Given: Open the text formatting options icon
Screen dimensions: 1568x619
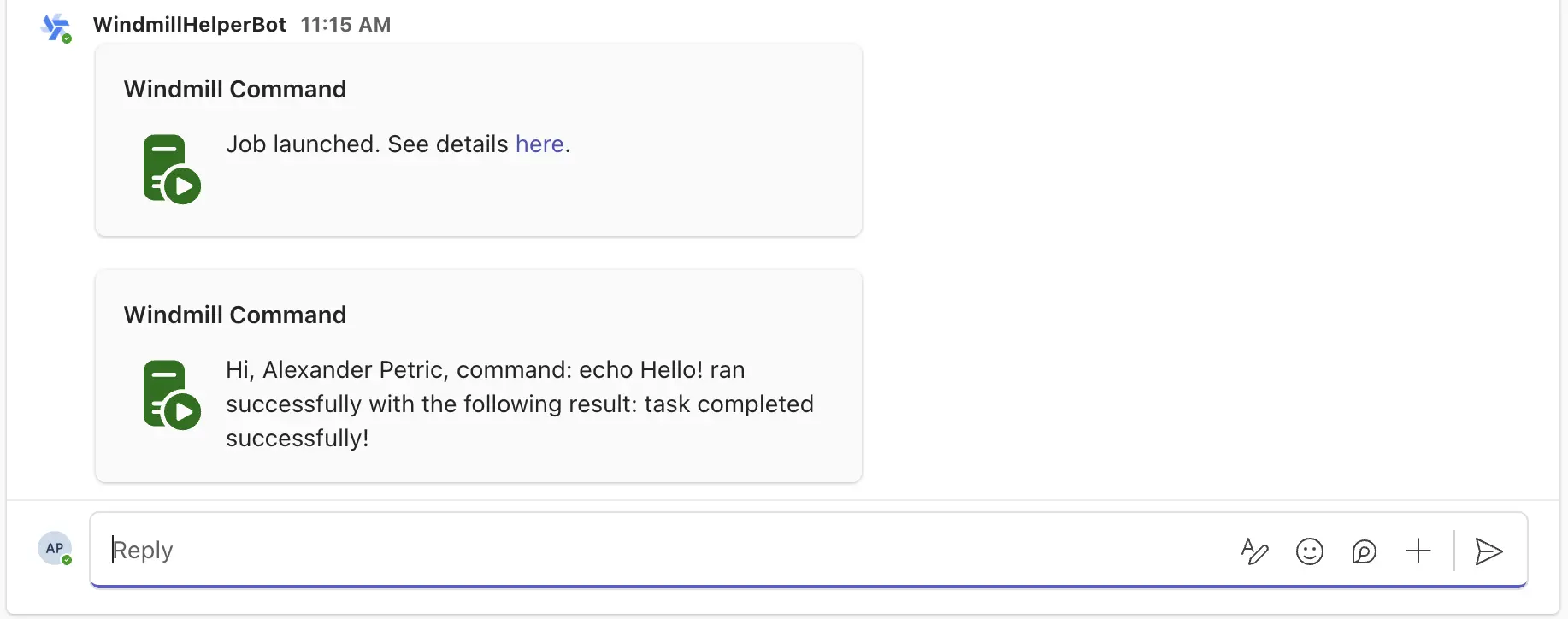Looking at the screenshot, I should point(1254,551).
